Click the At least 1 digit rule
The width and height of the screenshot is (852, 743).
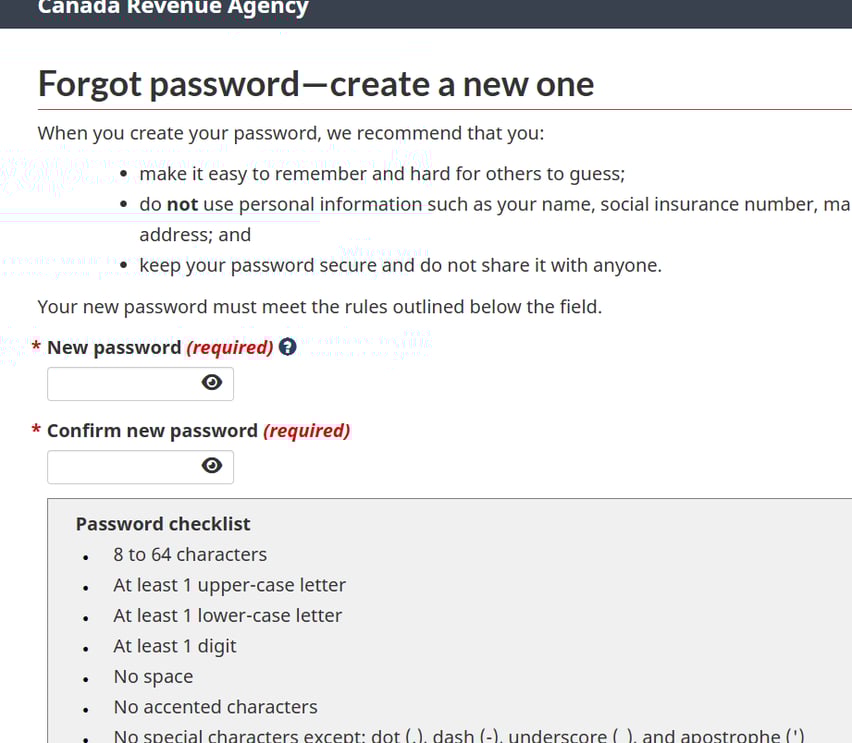point(175,645)
